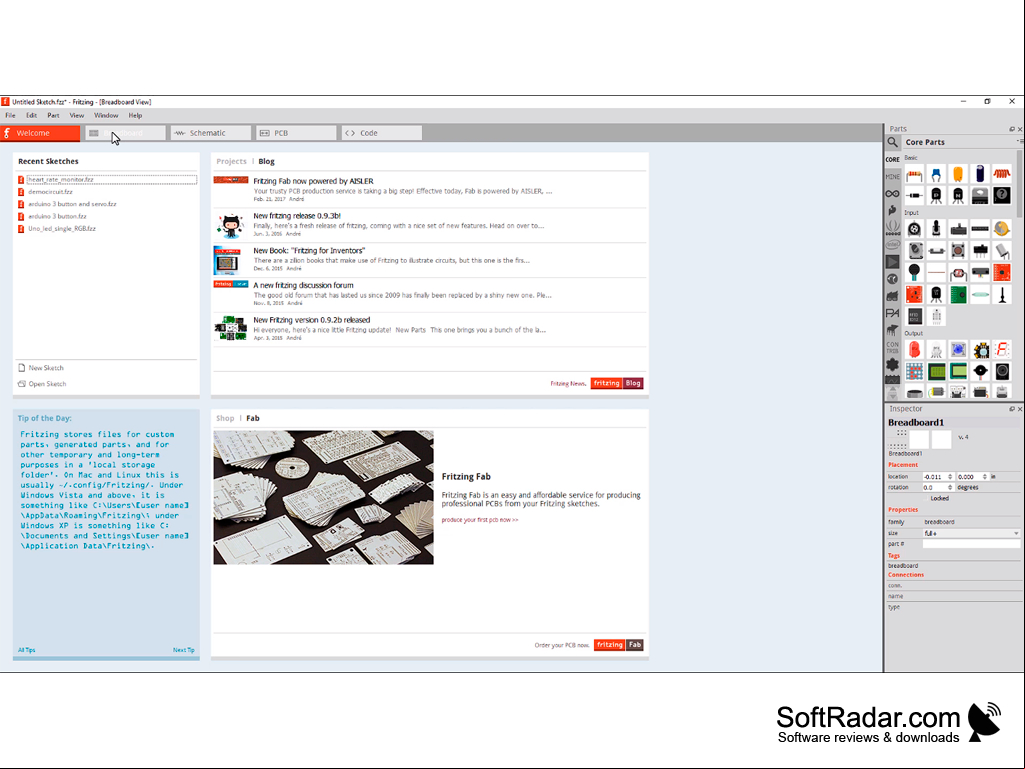
Task: Switch to the Projects section heading
Action: click(x=231, y=162)
